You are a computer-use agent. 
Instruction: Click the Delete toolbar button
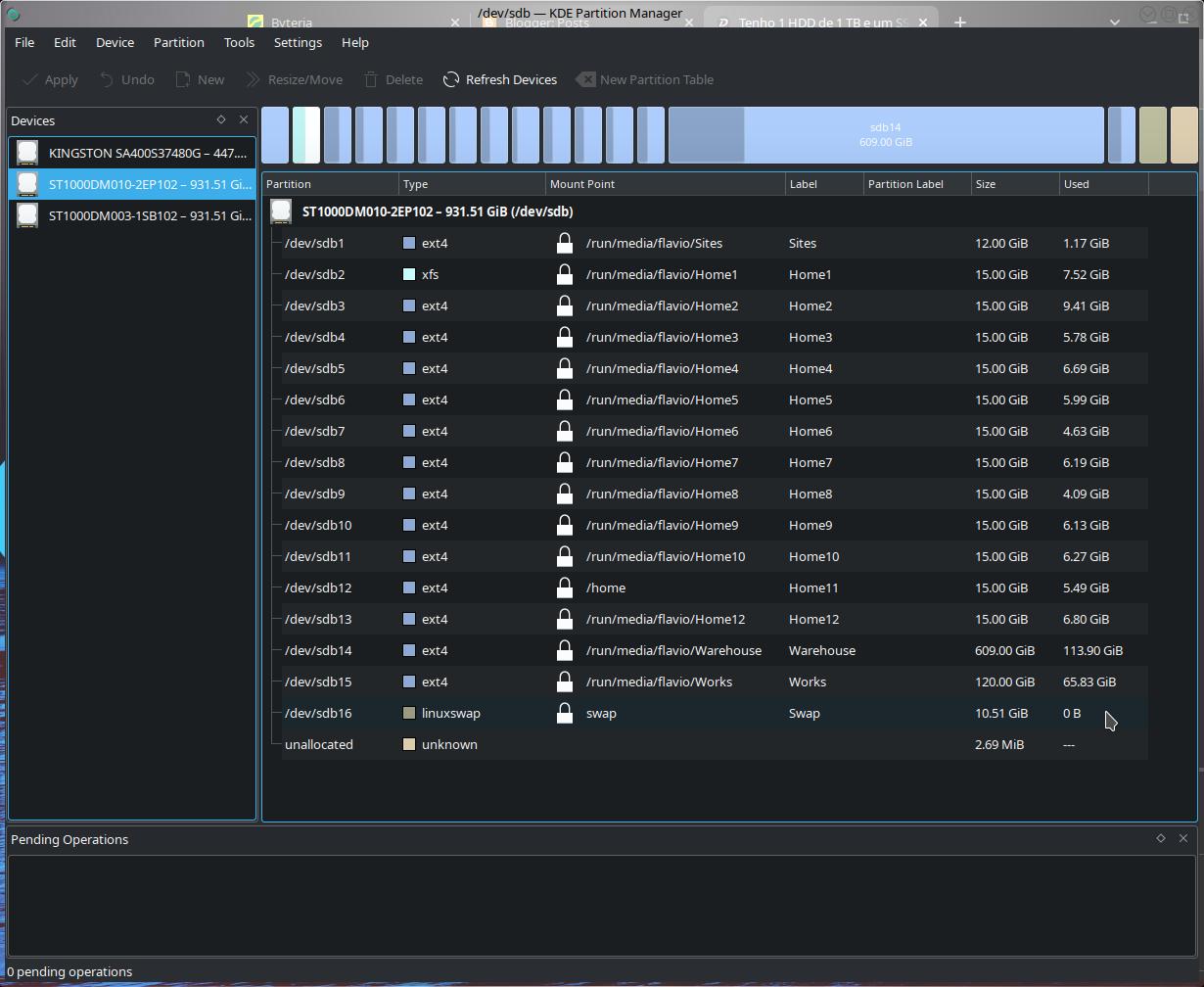(394, 79)
